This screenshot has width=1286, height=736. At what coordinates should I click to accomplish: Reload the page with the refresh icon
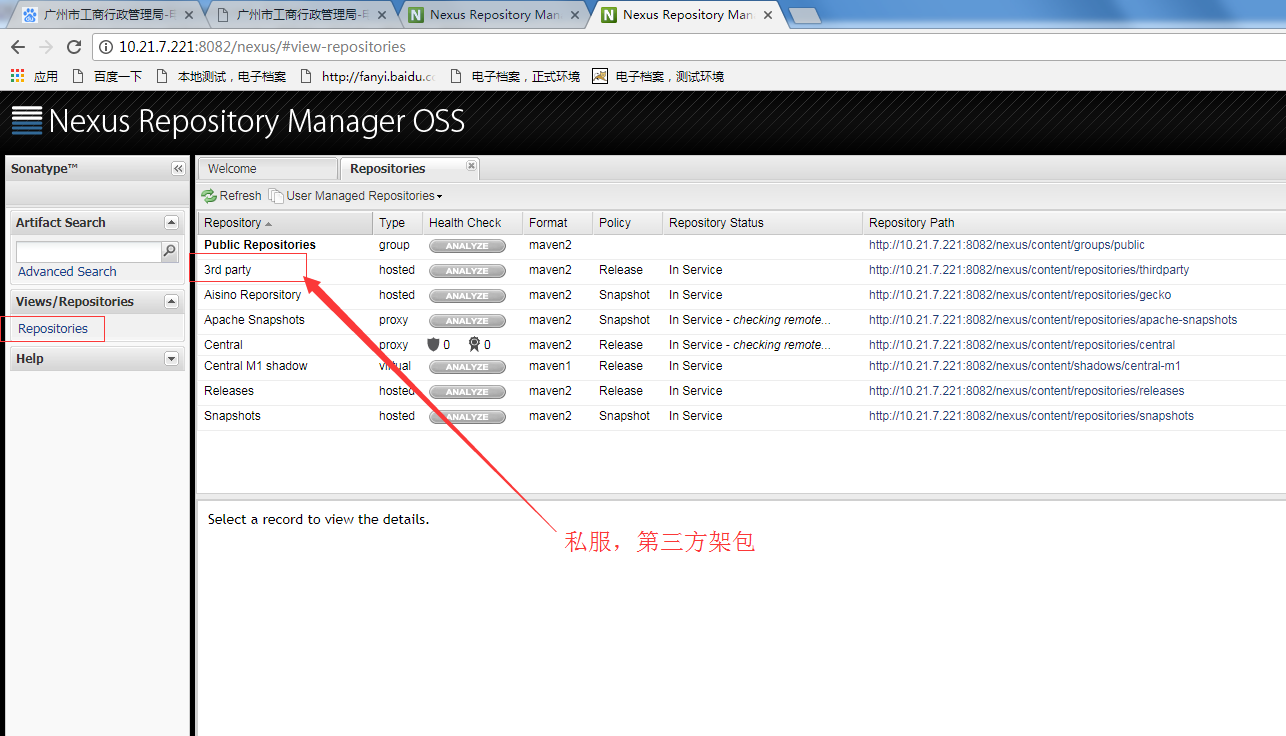(74, 47)
